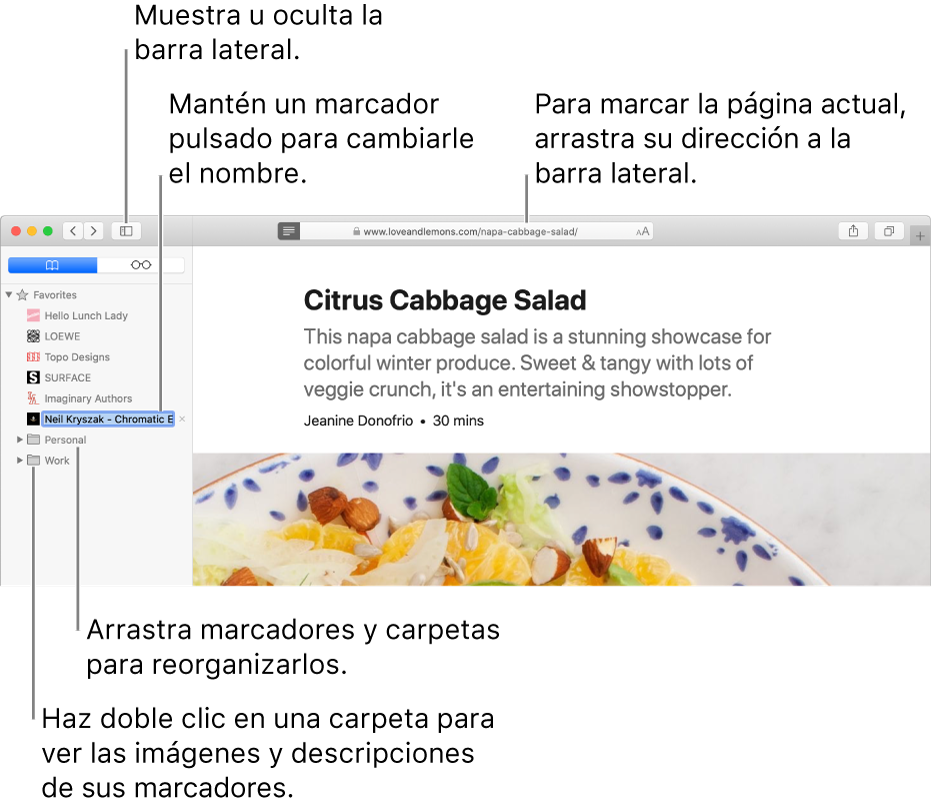This screenshot has height=806, width=931.
Task: Open a new tab with plus button
Action: pyautogui.click(x=920, y=236)
